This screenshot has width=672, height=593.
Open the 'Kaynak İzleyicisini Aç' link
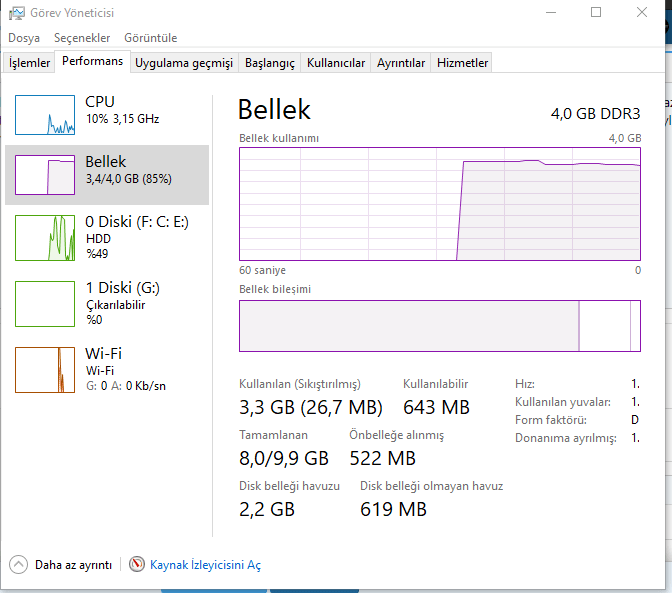pos(205,565)
